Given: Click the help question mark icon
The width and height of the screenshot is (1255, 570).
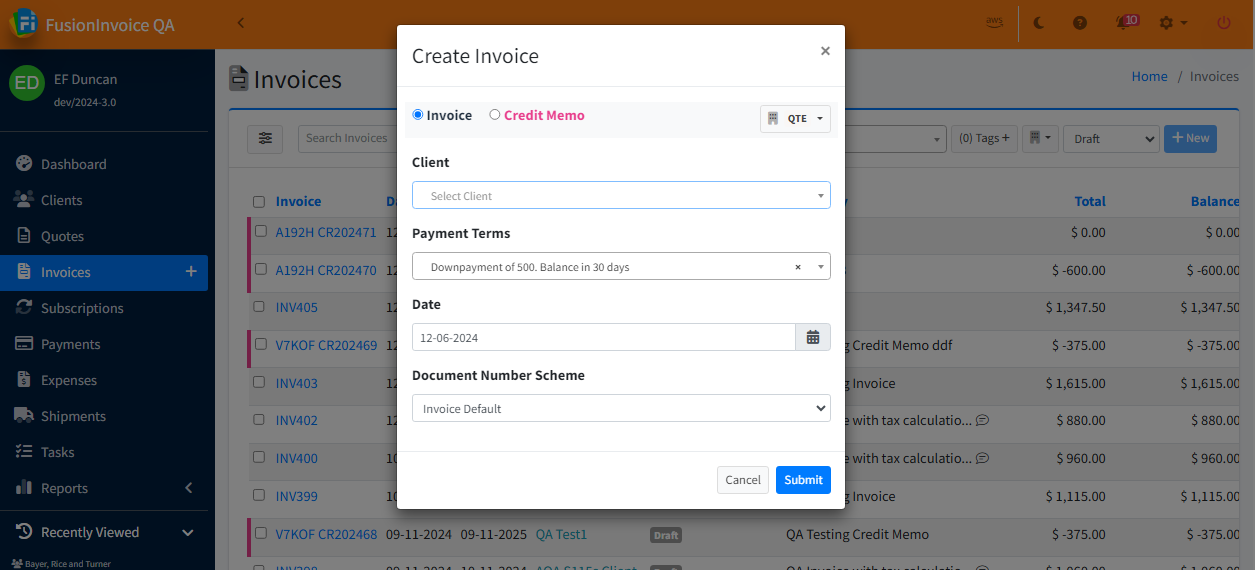Looking at the screenshot, I should tap(1080, 23).
